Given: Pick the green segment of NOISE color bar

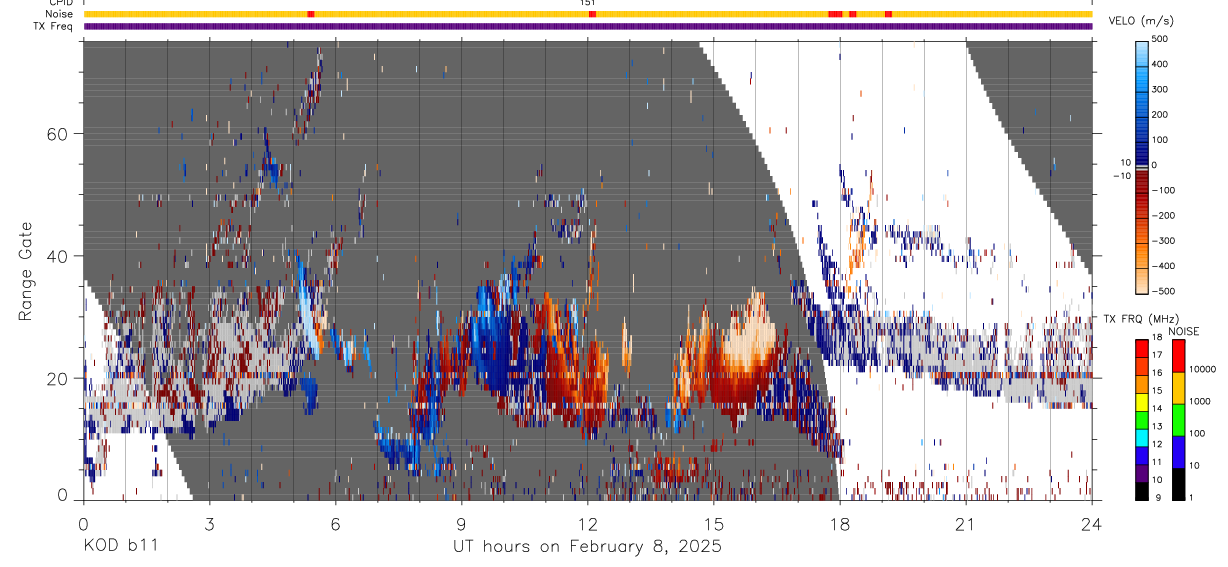Looking at the screenshot, I should (1177, 419).
